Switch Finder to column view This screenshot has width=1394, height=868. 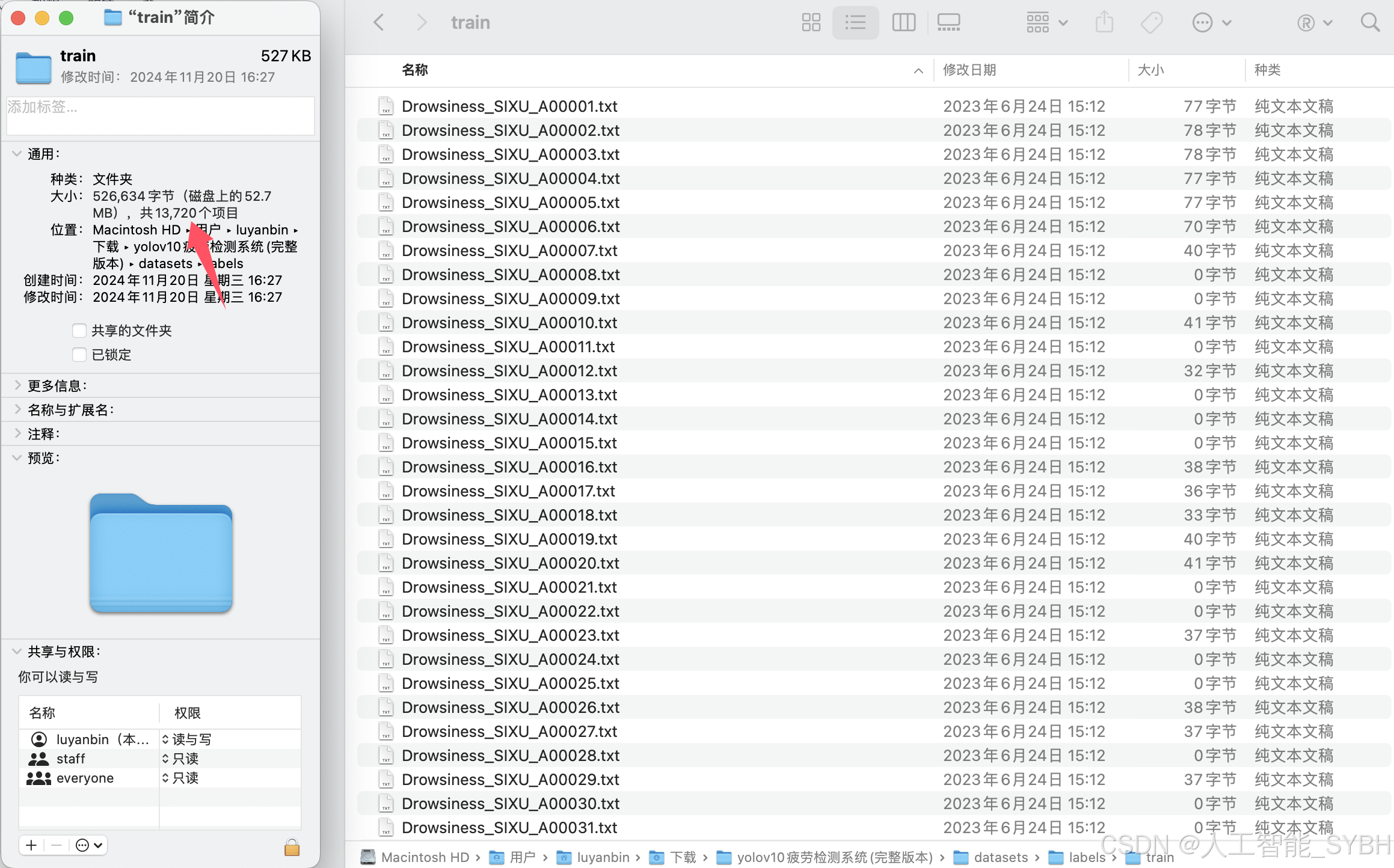pos(903,23)
